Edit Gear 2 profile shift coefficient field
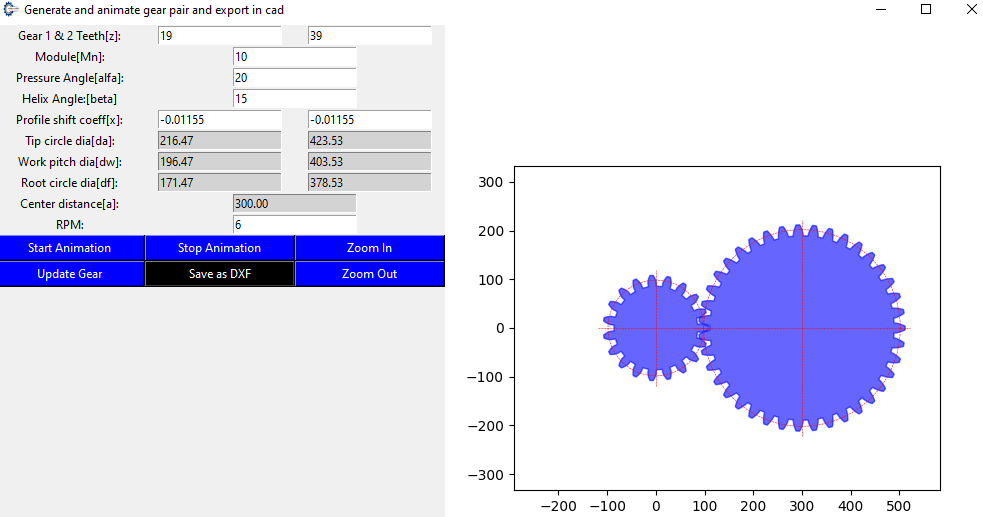This screenshot has width=983, height=517. (369, 120)
